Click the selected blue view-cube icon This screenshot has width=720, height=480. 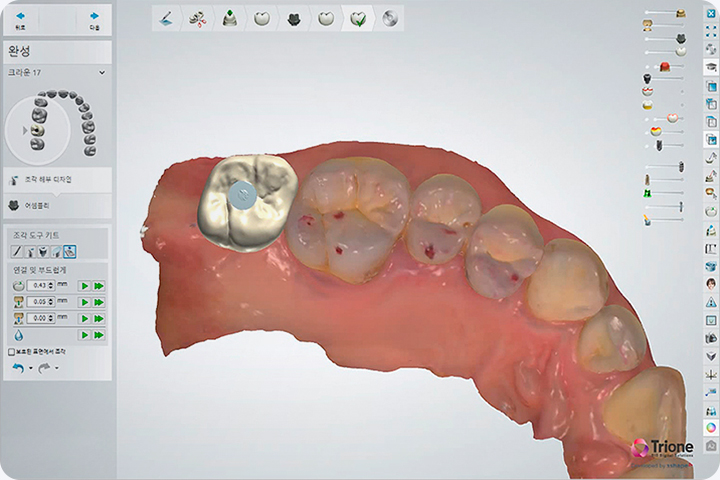pyautogui.click(x=711, y=140)
